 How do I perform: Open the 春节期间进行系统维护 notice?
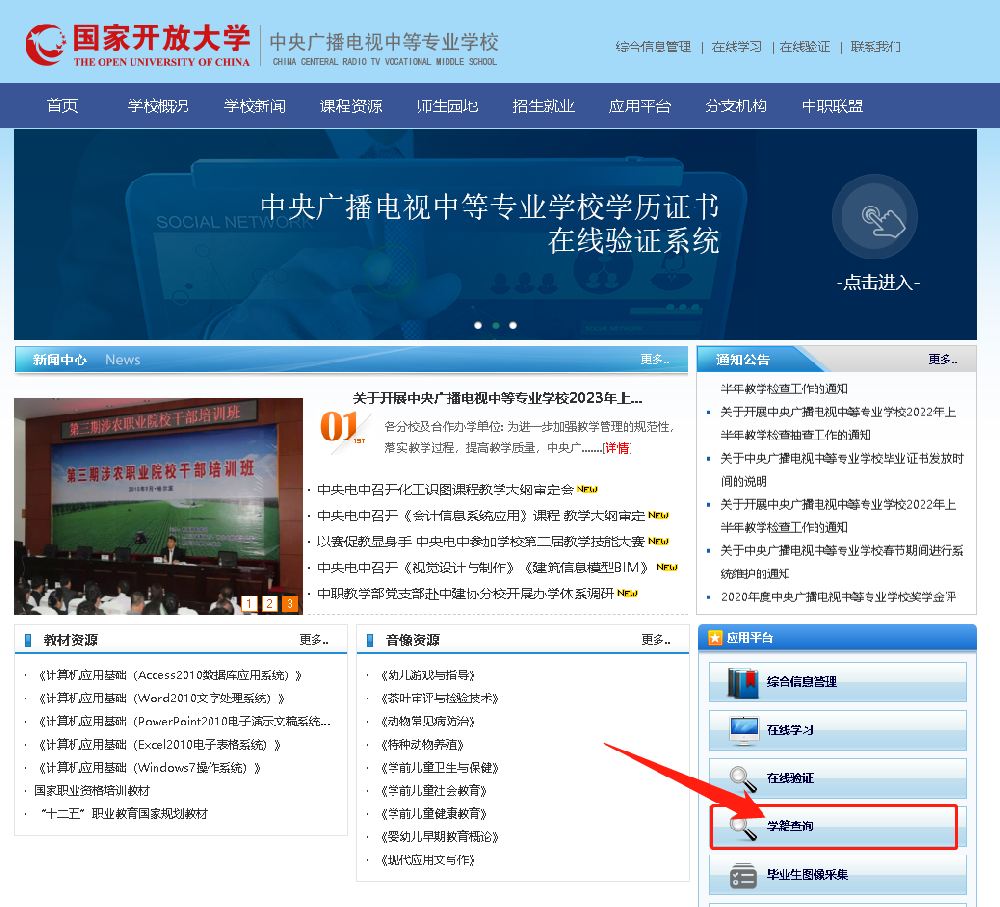click(842, 562)
